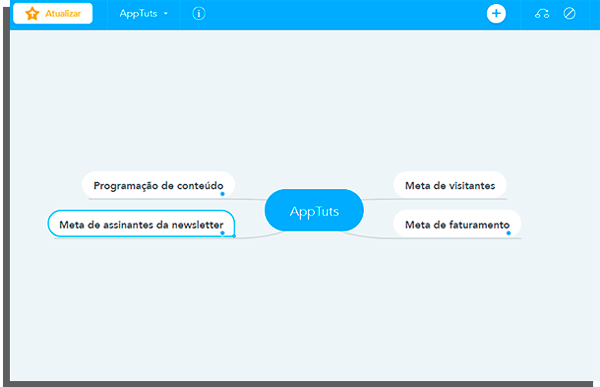
Task: Select the Meta de faturamento node
Action: tap(457, 224)
